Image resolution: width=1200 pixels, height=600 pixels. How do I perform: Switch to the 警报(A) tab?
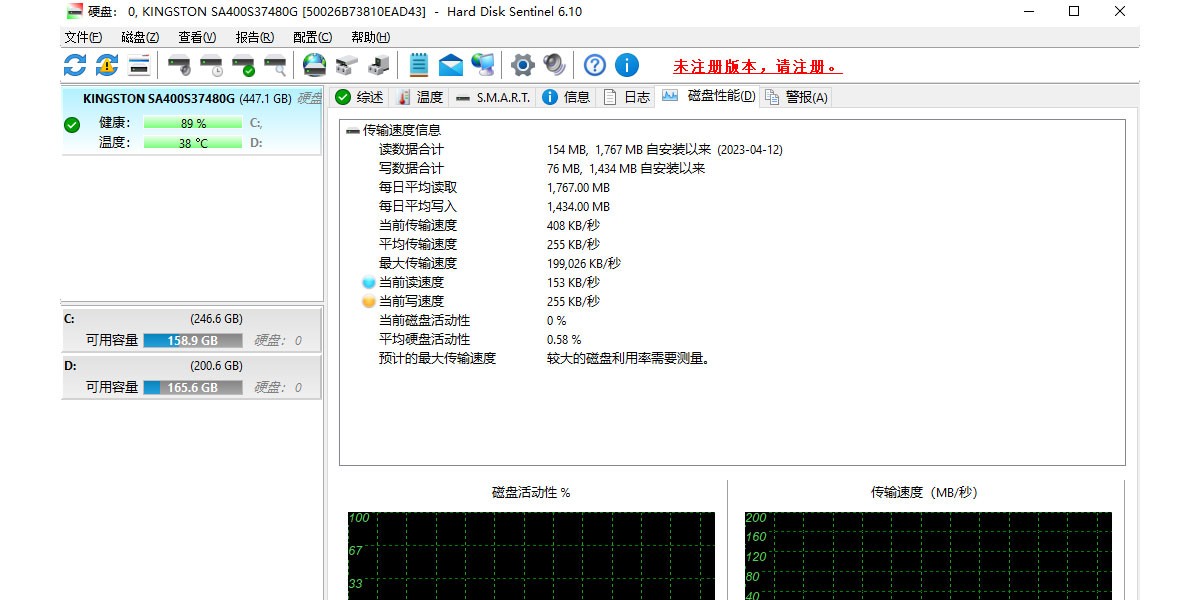[796, 97]
